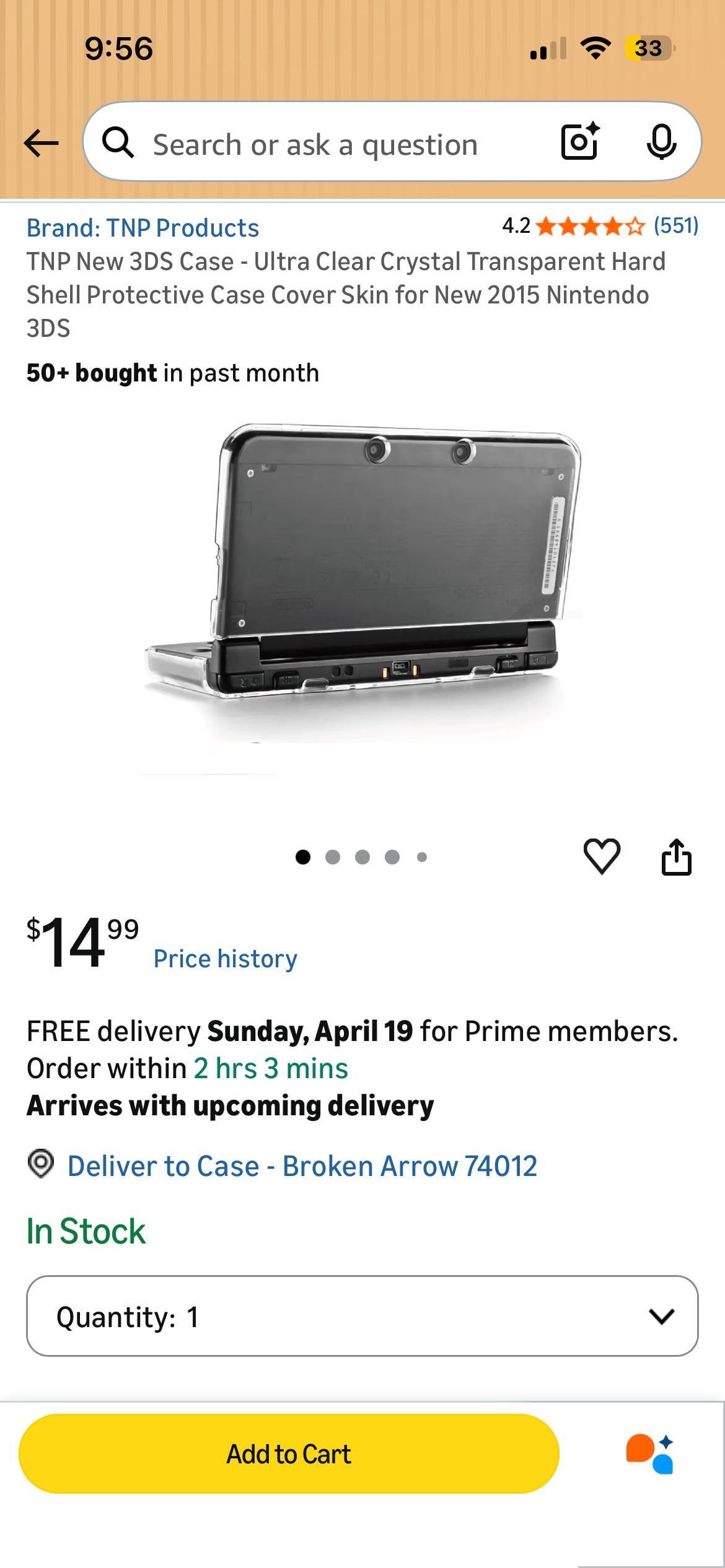Open Brand: TNP Products link
The height and width of the screenshot is (1568, 725).
click(143, 228)
